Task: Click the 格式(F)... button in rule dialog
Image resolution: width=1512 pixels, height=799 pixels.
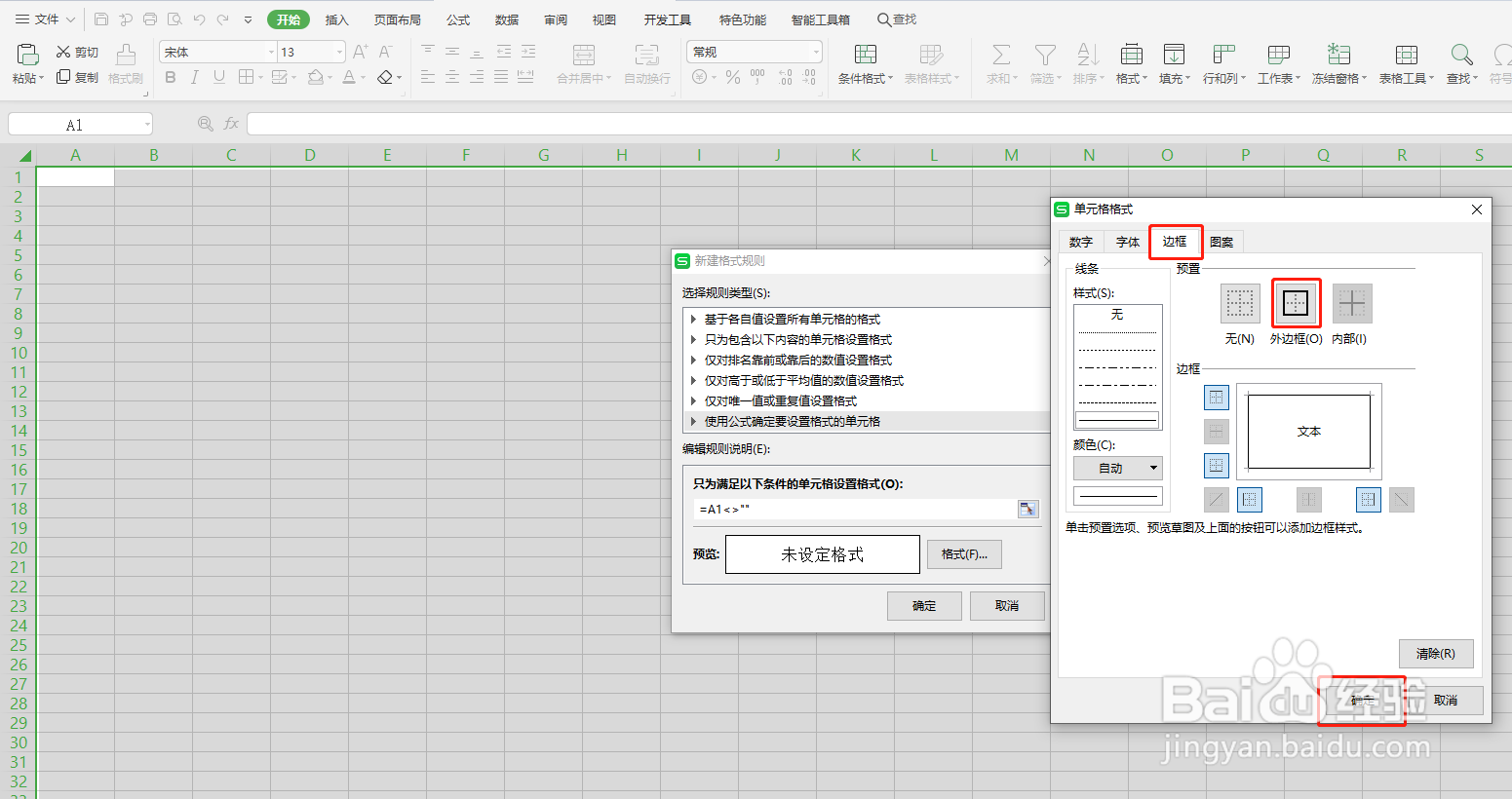Action: pyautogui.click(x=964, y=554)
